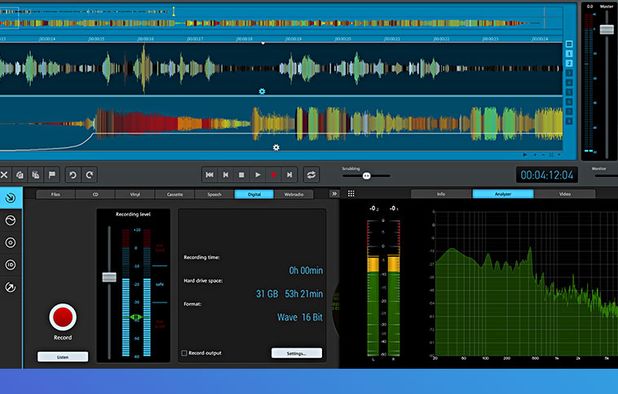Select the Analyzer tab
Screen dimensions: 618x394
[503, 194]
